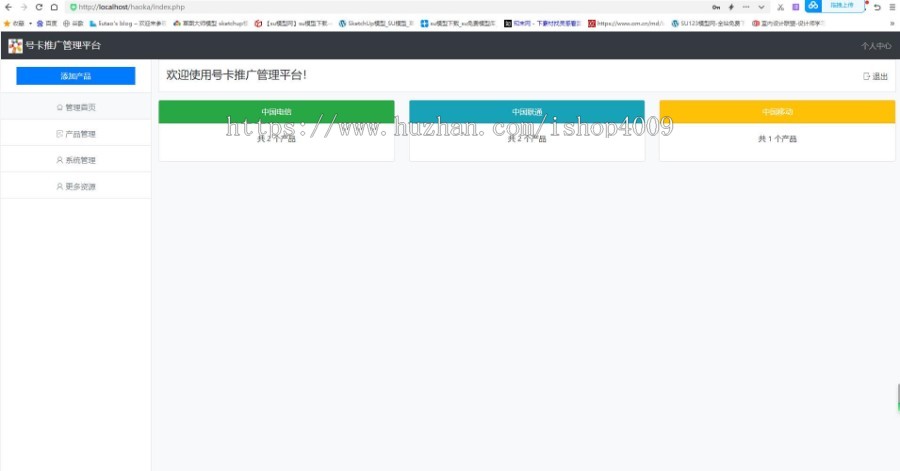Click the 号卡推广管理平台 header title
Viewport: 900px width, 471px height.
[63, 45]
